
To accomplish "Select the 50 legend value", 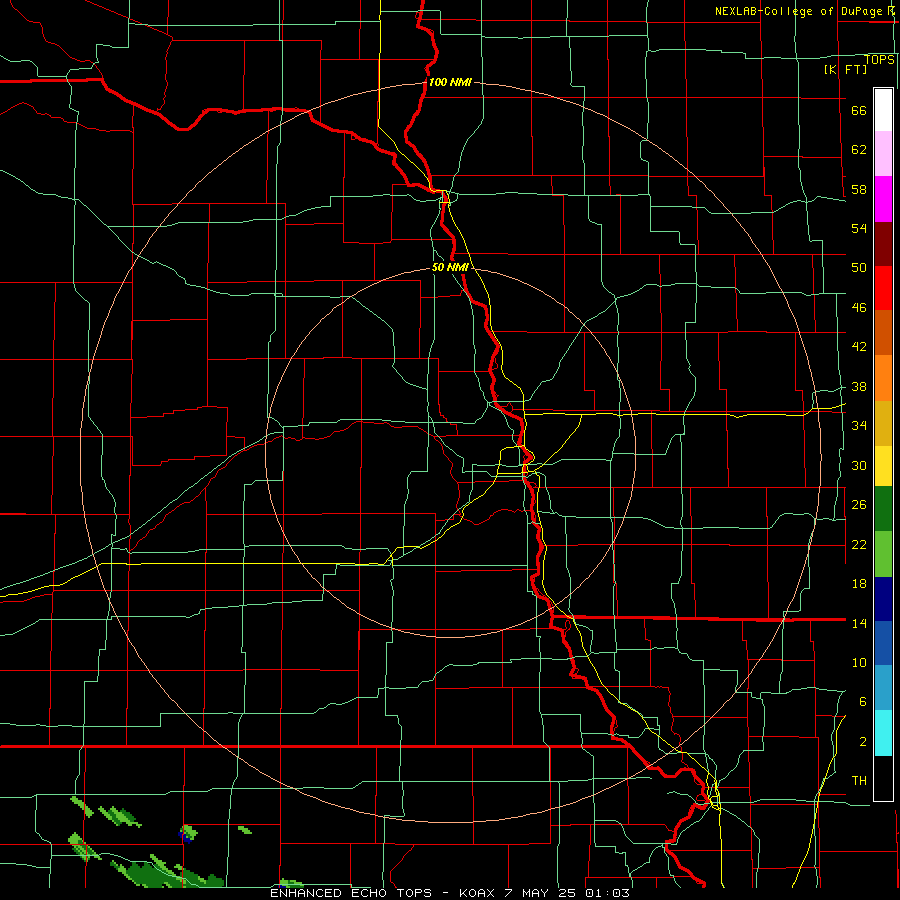I will [x=859, y=268].
